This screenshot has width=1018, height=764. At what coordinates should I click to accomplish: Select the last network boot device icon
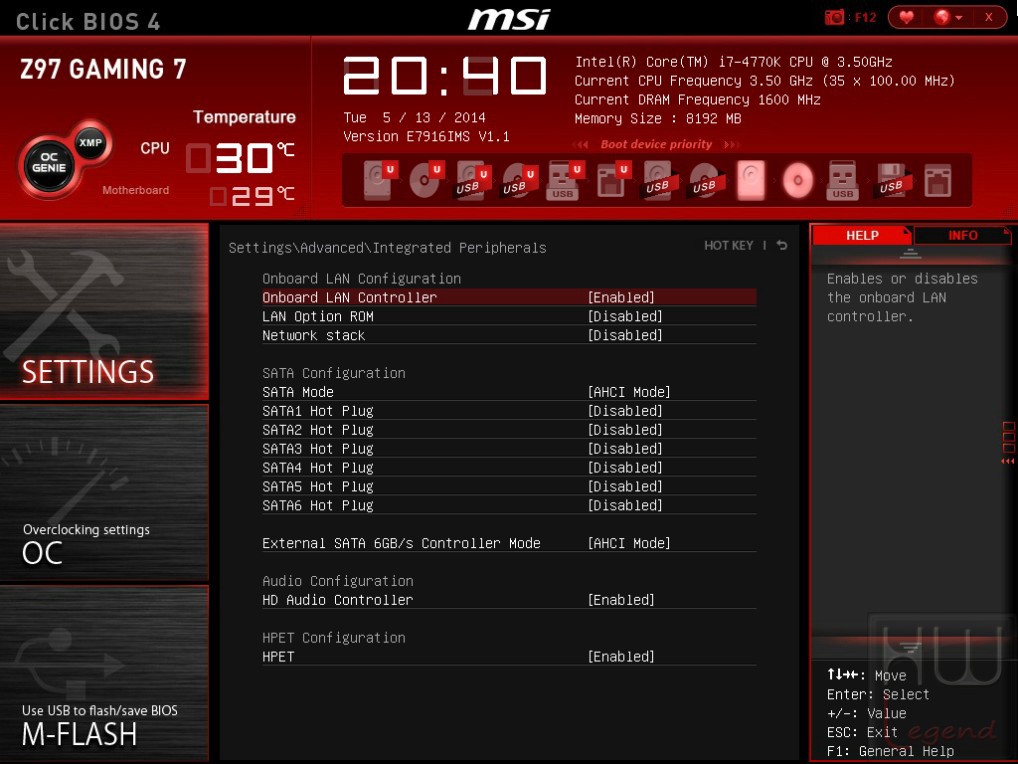coord(938,180)
